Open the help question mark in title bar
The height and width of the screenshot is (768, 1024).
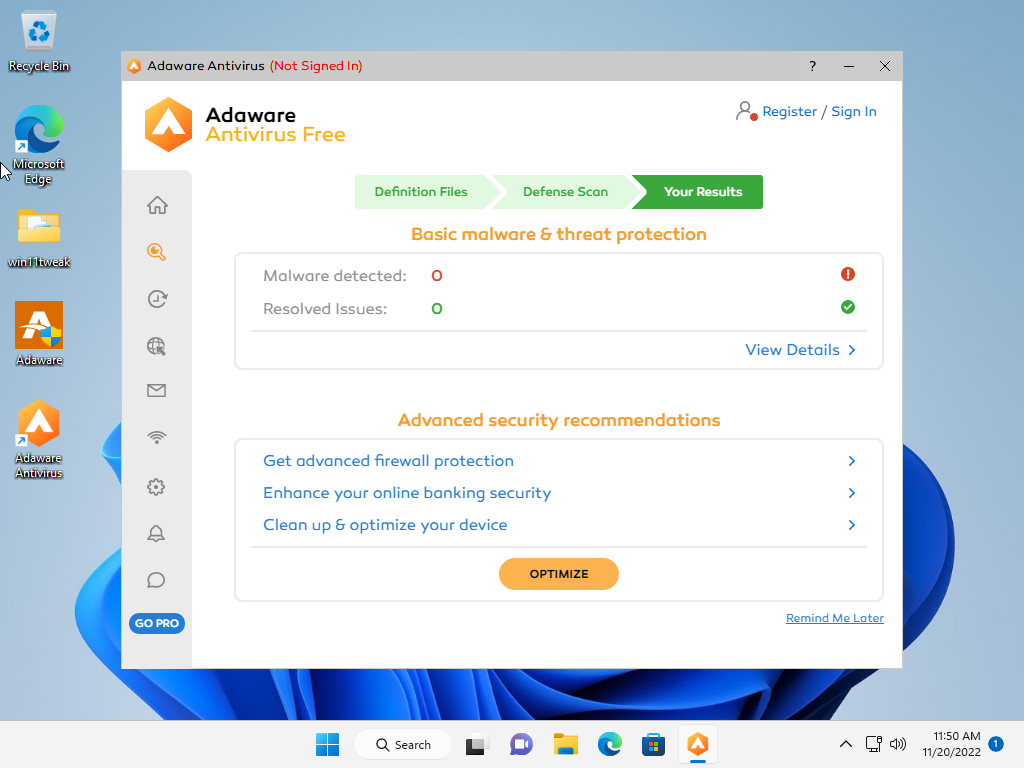(812, 66)
